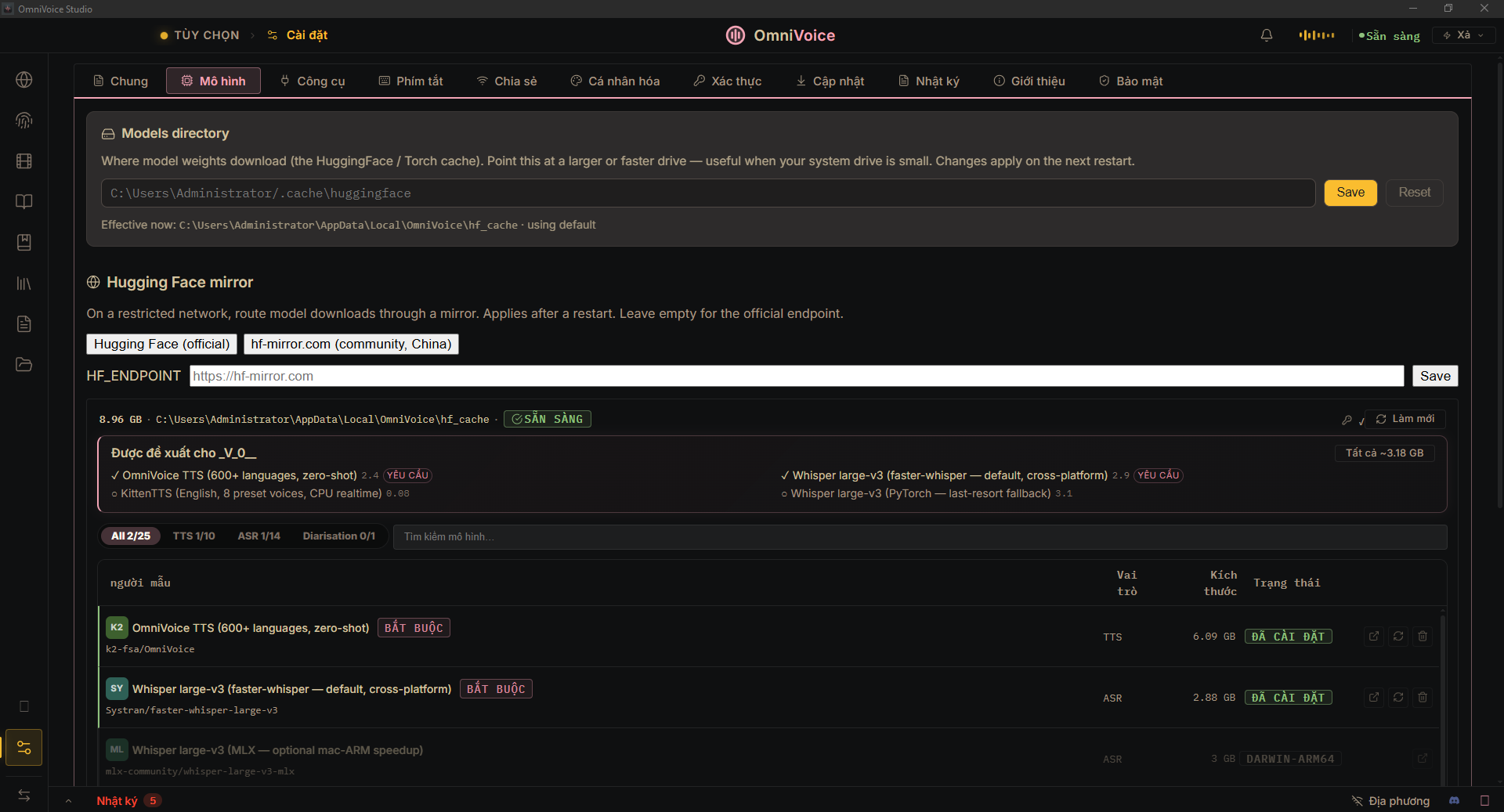Open the film strip icon in the sidebar
Image resolution: width=1504 pixels, height=812 pixels.
coord(24,161)
